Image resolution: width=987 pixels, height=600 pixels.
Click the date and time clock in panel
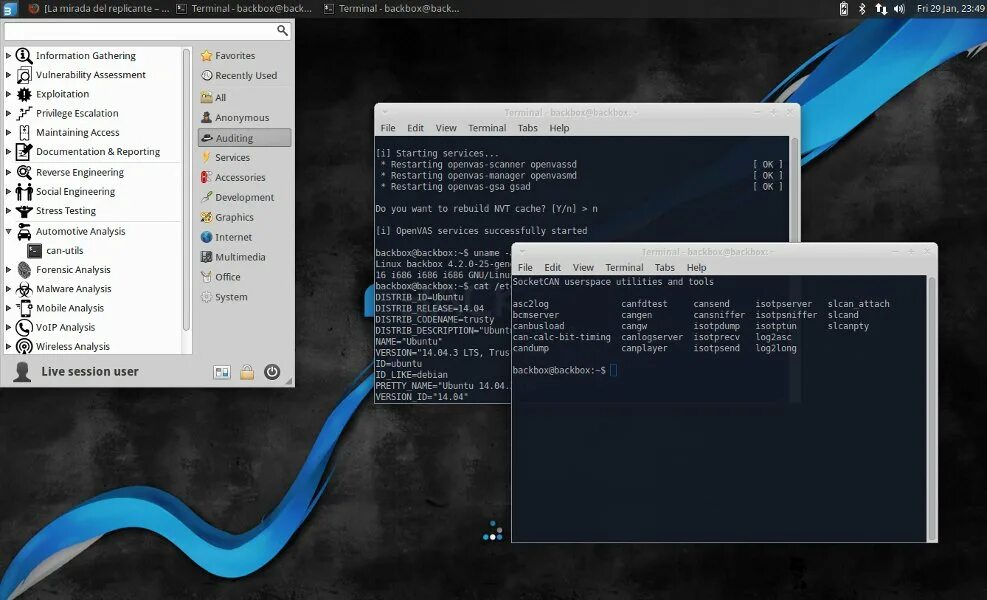950,9
